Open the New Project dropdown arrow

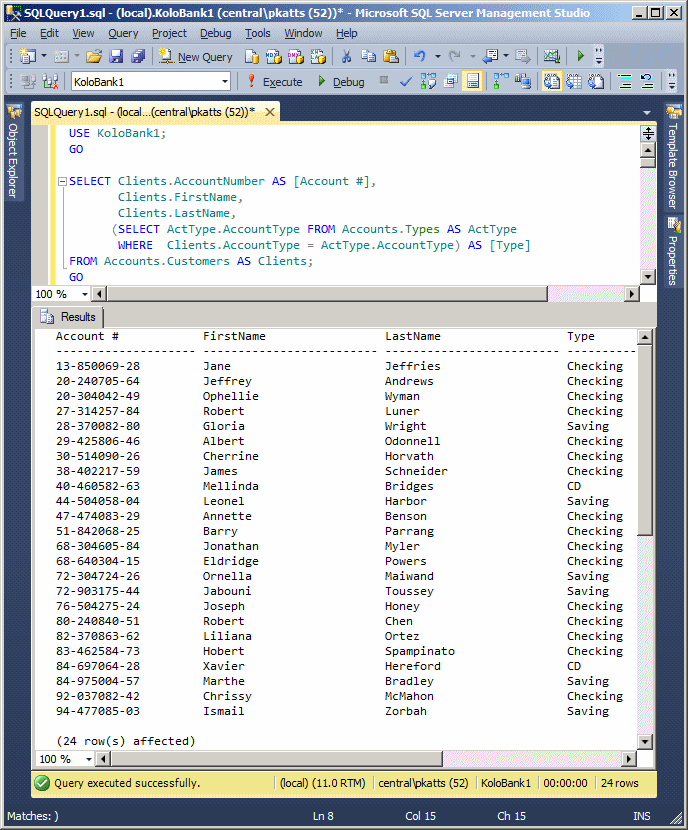[x=43, y=56]
